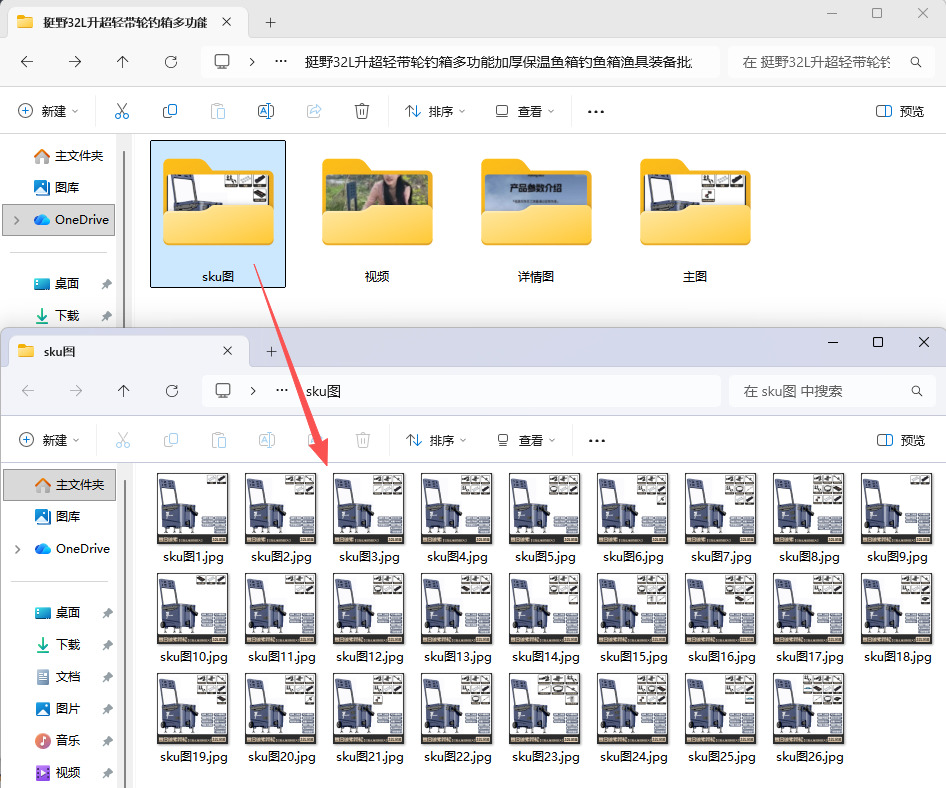Click the Rename icon in upper window toolbar
The width and height of the screenshot is (946, 788).
[266, 111]
